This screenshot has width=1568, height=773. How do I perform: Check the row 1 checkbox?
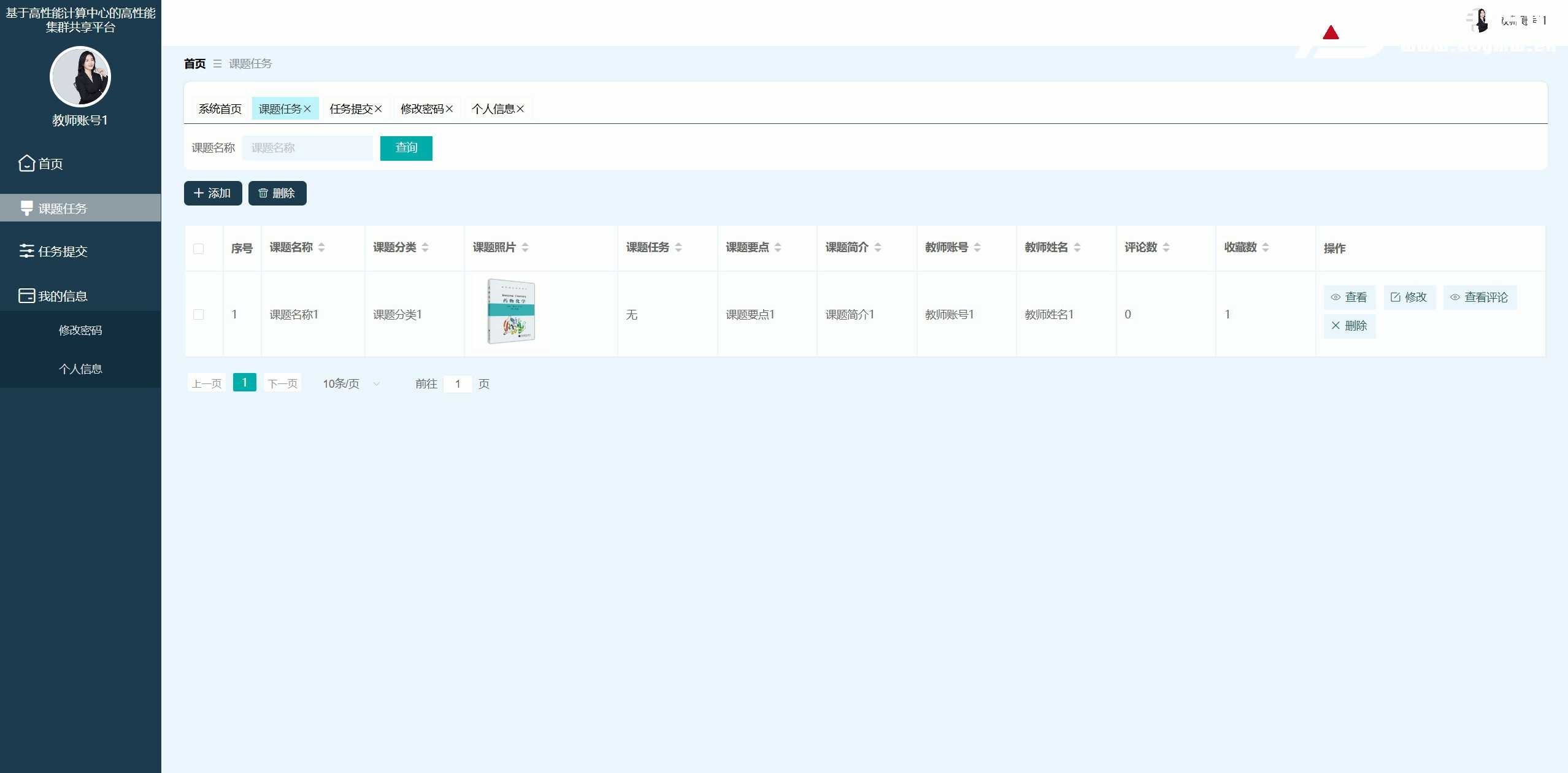pos(198,314)
